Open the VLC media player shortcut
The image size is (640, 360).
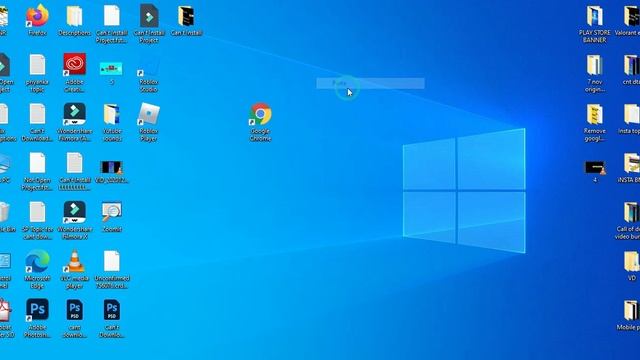pyautogui.click(x=74, y=261)
